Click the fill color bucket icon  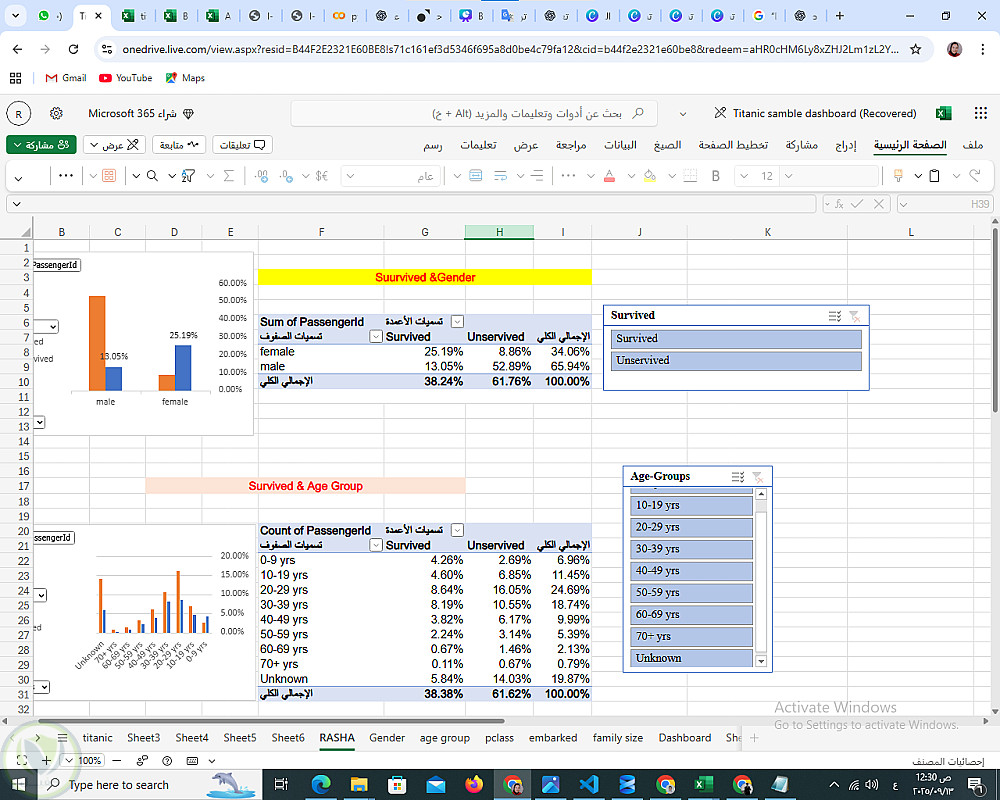(649, 176)
